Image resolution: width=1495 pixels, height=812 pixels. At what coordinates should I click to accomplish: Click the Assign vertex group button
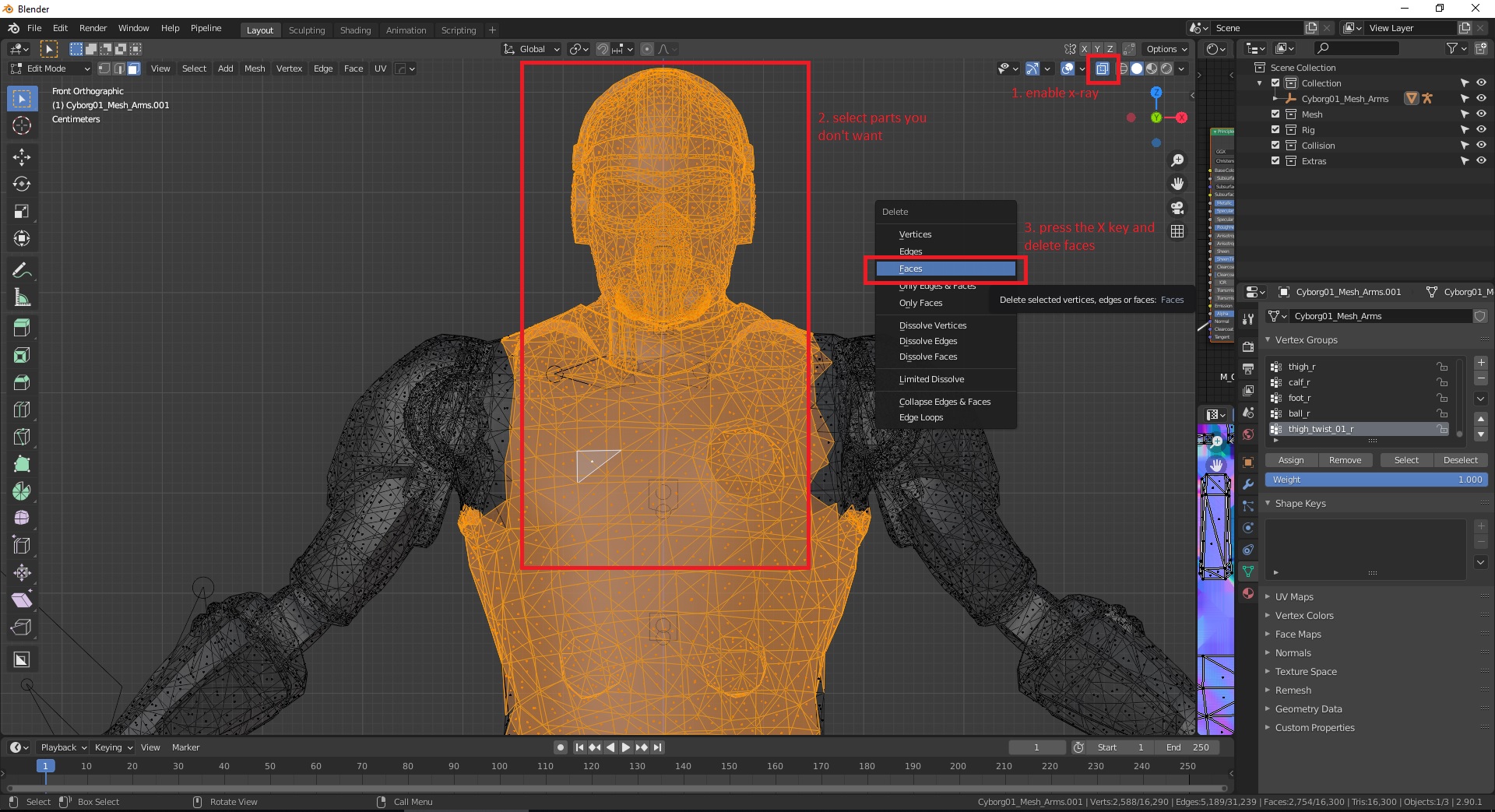pyautogui.click(x=1290, y=460)
